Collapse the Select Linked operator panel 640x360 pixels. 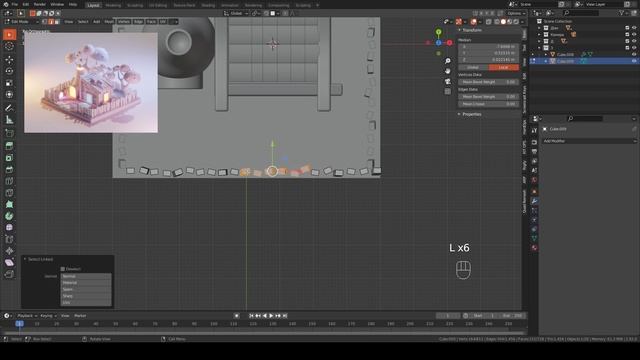point(25,259)
